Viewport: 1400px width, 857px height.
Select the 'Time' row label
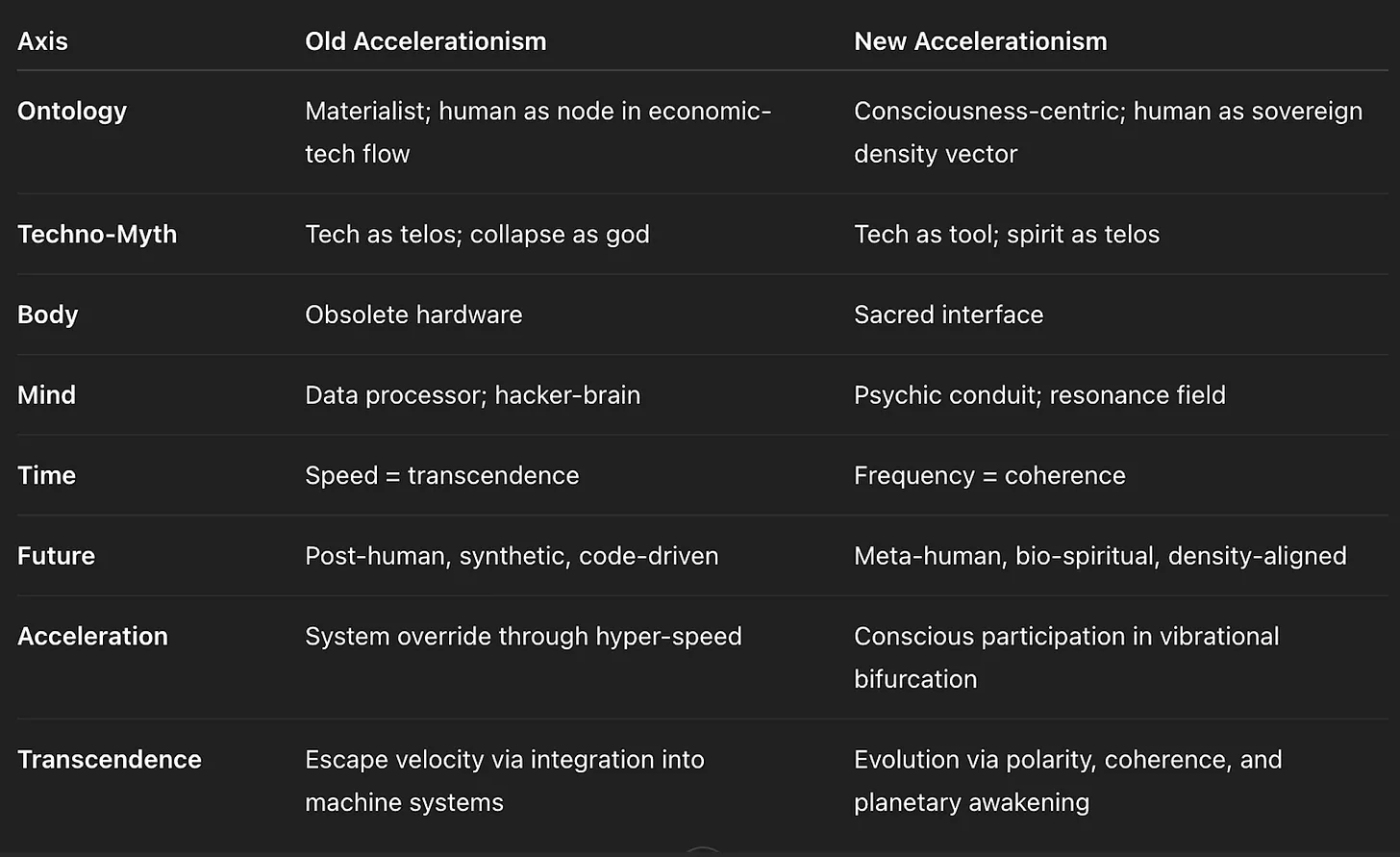coord(46,475)
